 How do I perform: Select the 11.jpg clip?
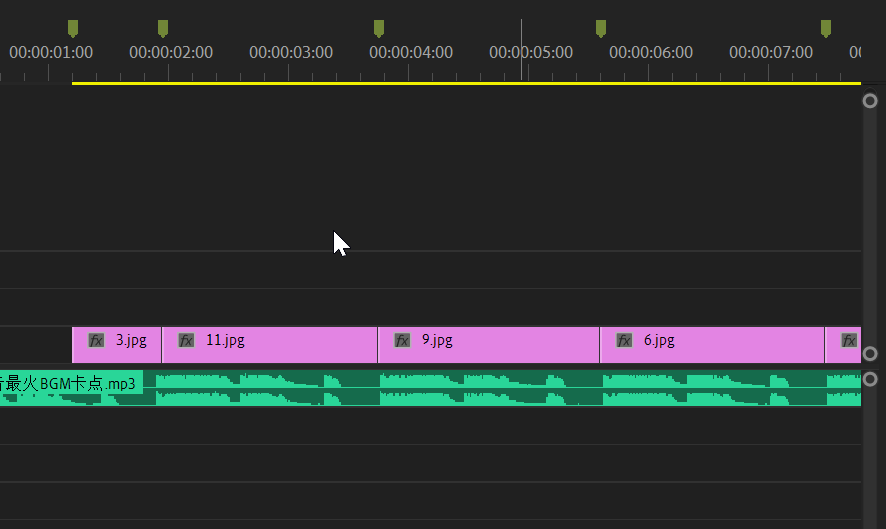(270, 345)
